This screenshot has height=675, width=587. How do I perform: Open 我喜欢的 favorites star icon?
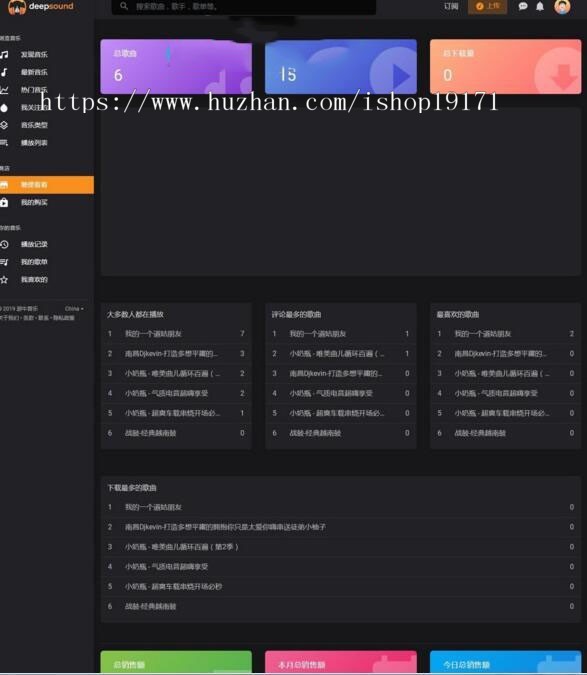[x=4, y=280]
